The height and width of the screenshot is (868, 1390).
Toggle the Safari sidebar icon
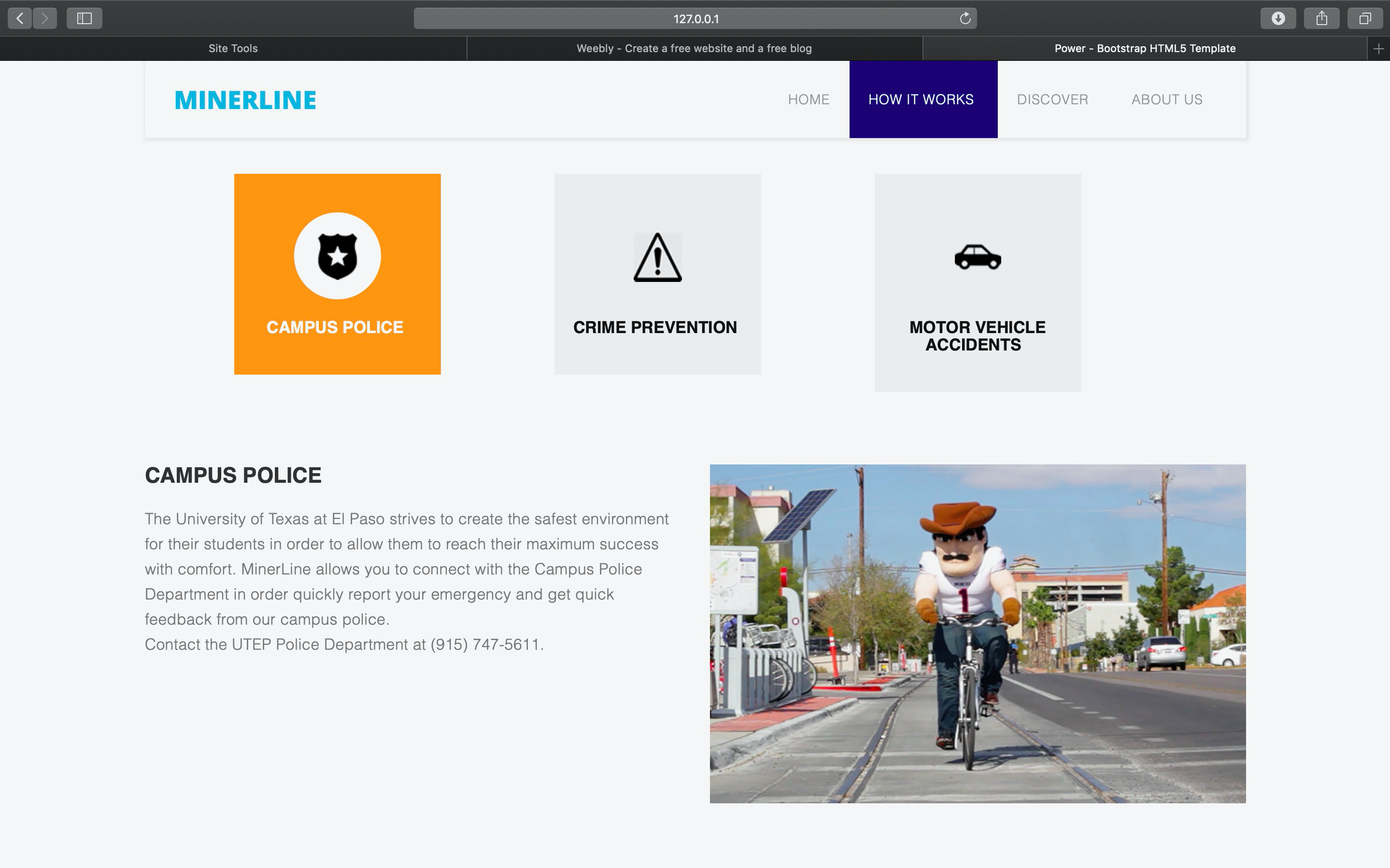[x=85, y=18]
